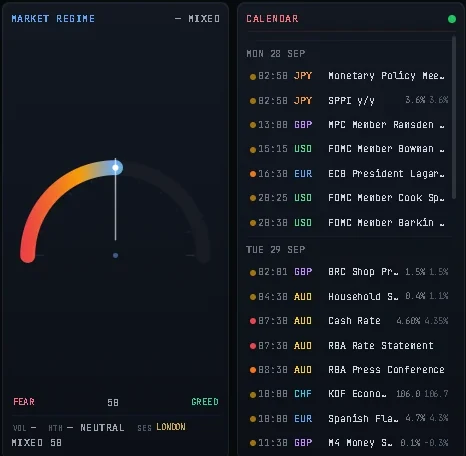Click orange impact dot beside RBA Press Conference
This screenshot has width=466, height=456.
pyautogui.click(x=253, y=370)
